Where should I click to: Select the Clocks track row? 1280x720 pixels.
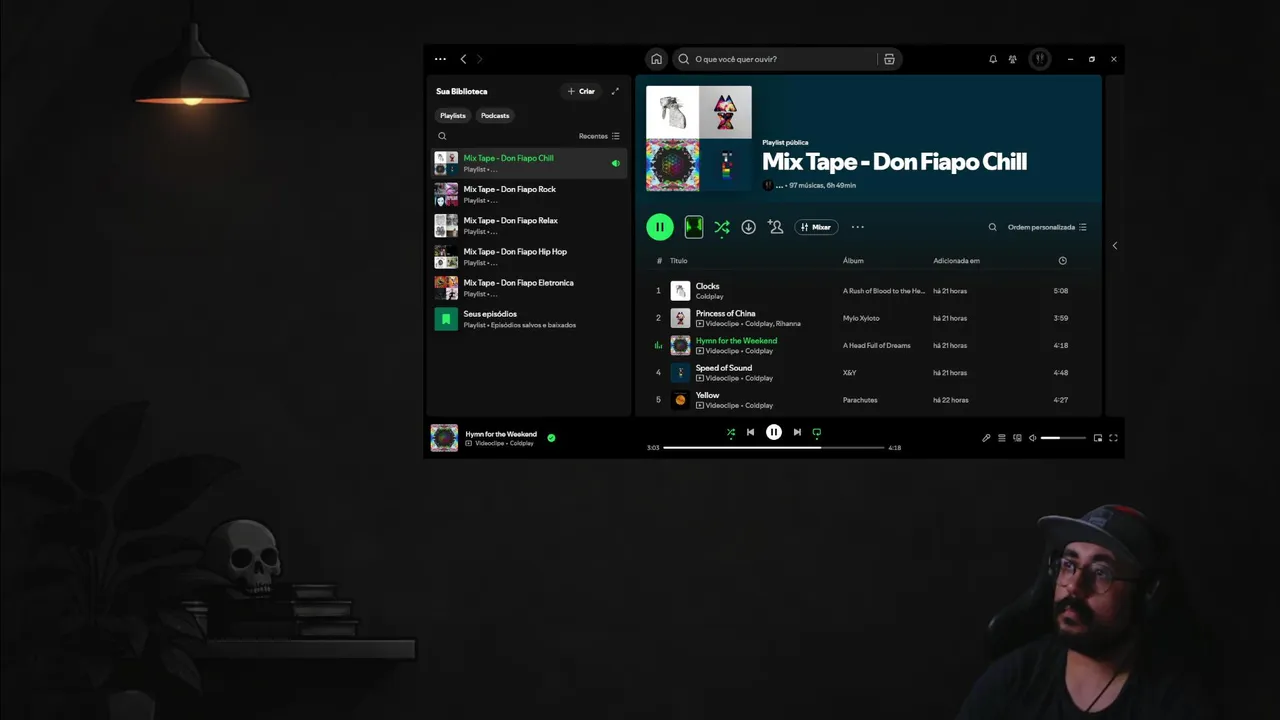868,291
